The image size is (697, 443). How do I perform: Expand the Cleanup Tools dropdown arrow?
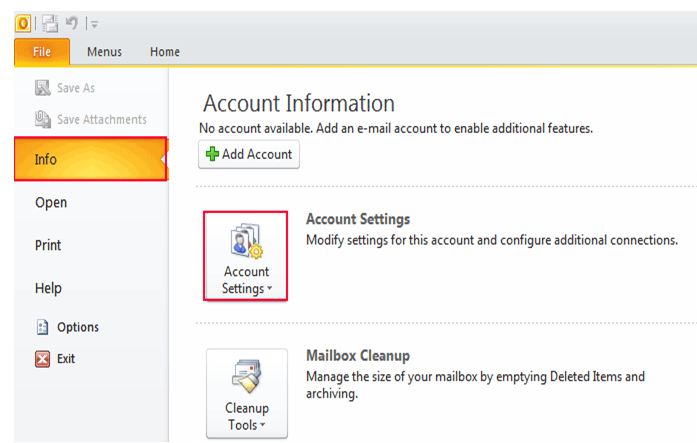tap(263, 425)
